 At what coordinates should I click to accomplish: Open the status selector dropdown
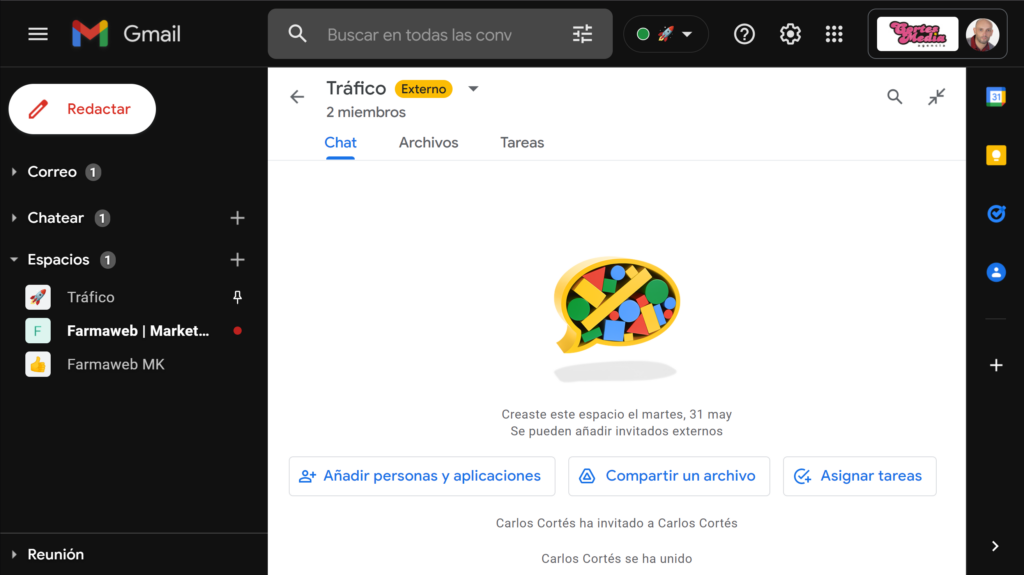(x=665, y=34)
